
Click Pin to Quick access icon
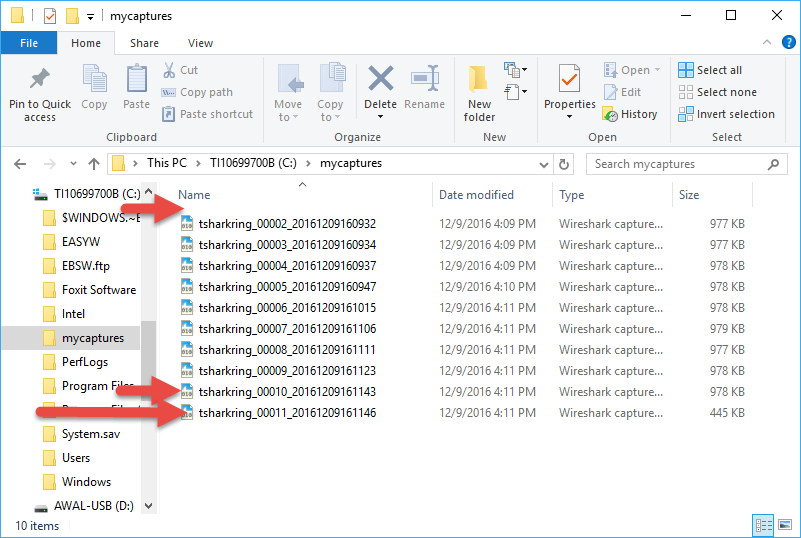pos(40,80)
